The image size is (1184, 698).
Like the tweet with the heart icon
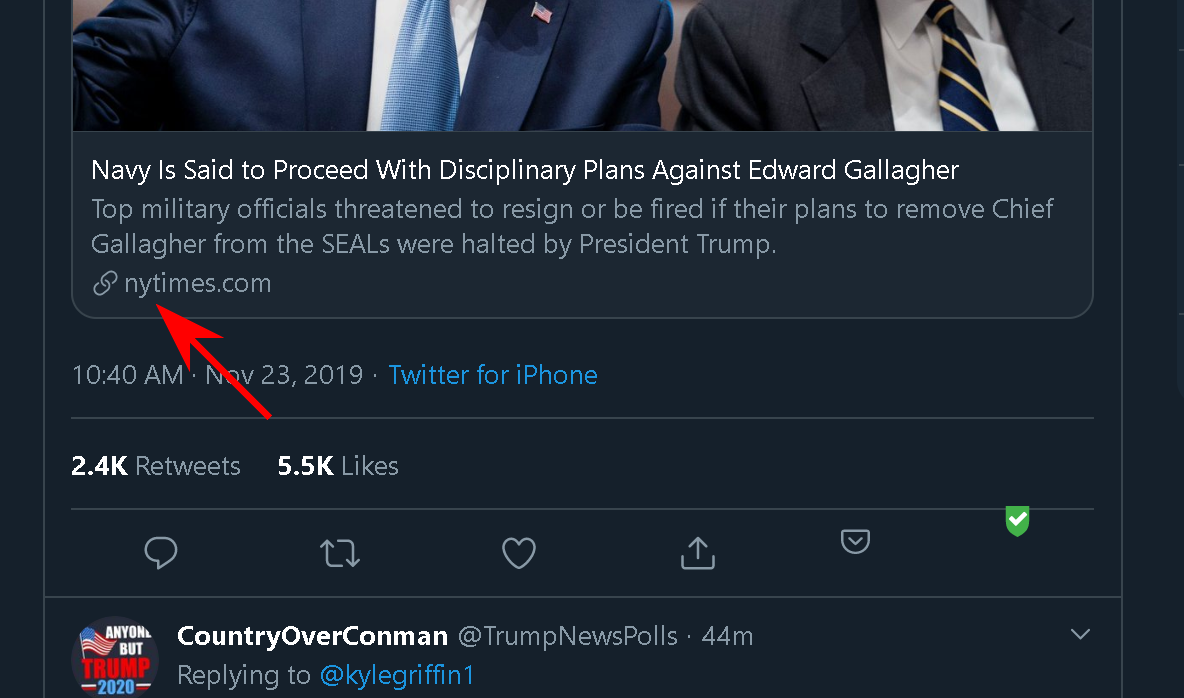518,553
